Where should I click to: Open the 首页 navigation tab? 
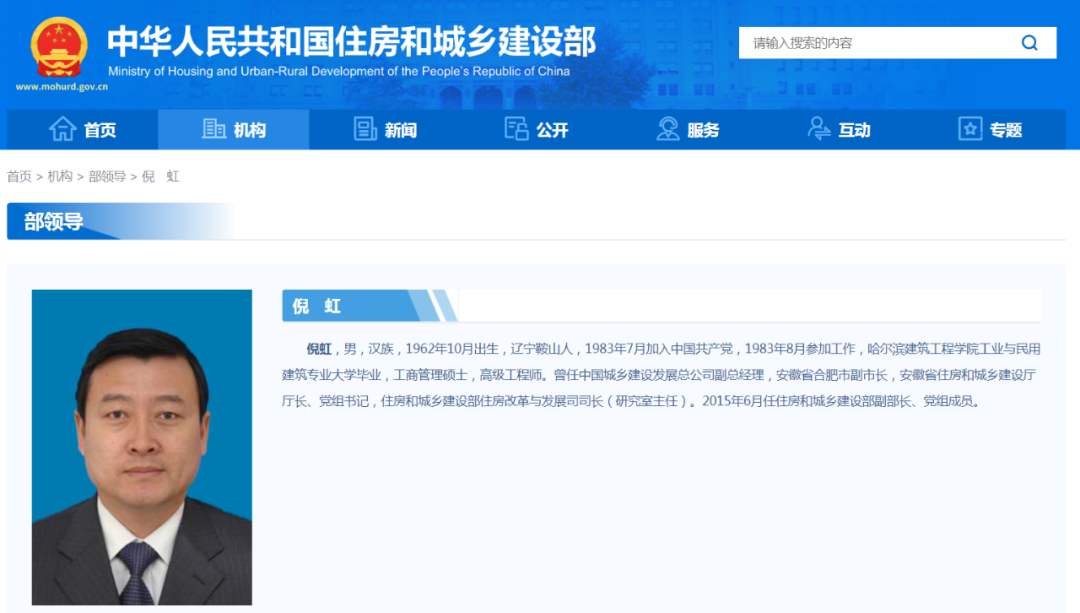83,129
